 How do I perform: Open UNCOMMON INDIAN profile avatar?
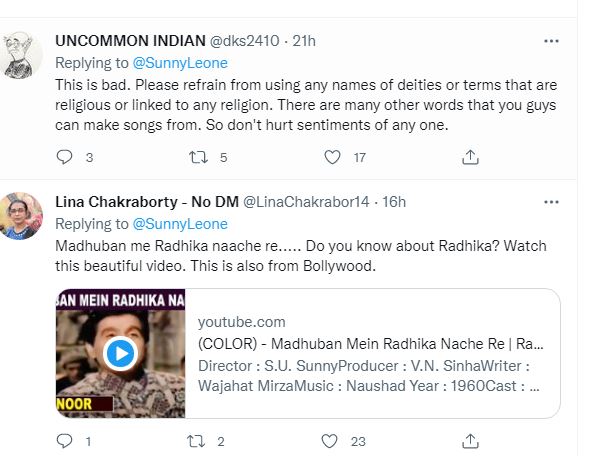coord(21,55)
